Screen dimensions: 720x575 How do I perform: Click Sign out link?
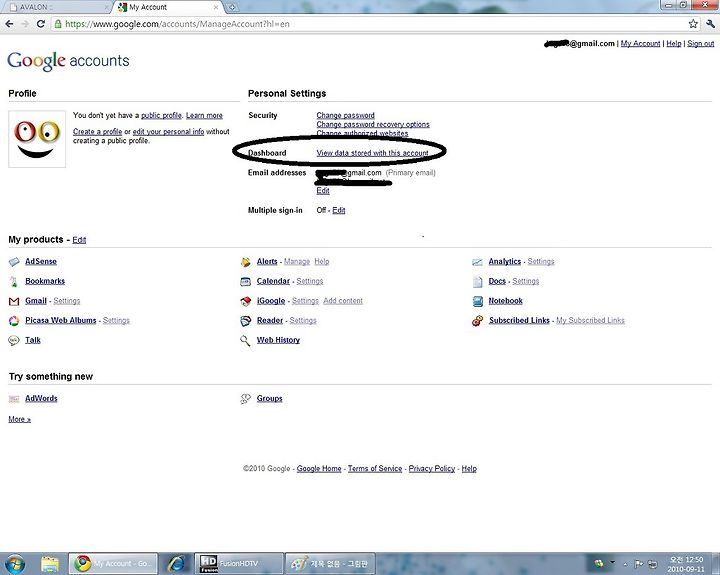pos(701,43)
